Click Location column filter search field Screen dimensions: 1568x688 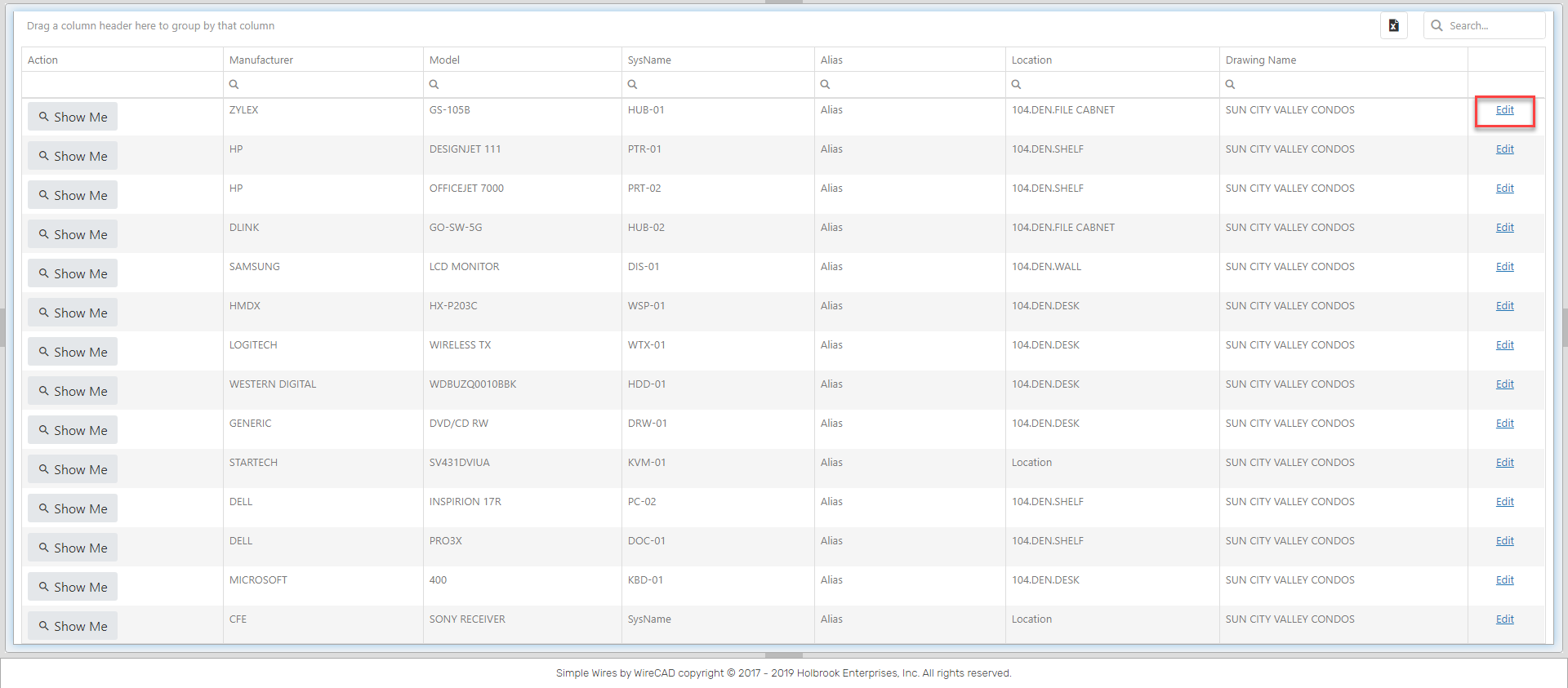(1112, 84)
